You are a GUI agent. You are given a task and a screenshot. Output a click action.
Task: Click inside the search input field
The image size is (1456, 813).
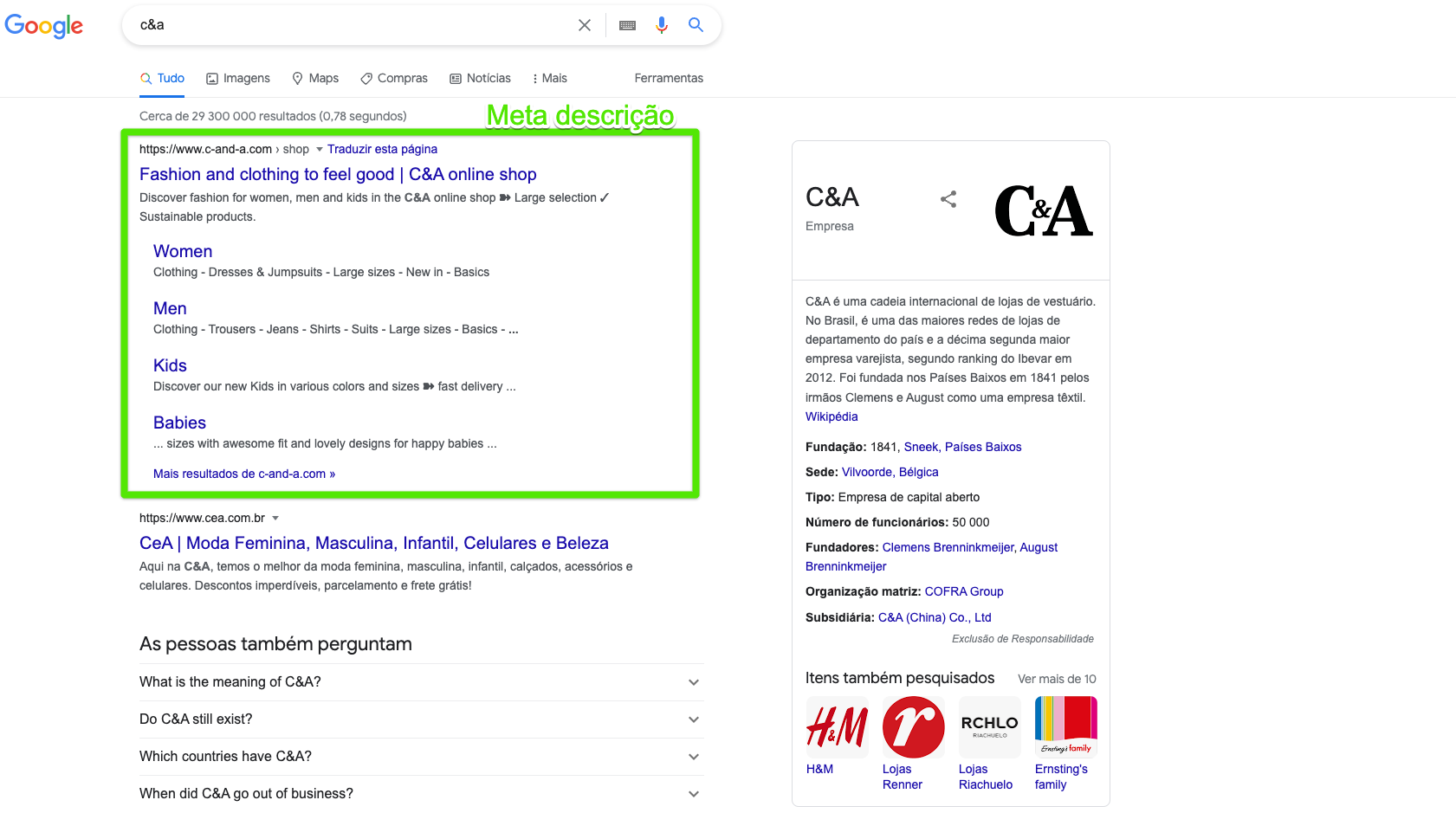coord(346,25)
